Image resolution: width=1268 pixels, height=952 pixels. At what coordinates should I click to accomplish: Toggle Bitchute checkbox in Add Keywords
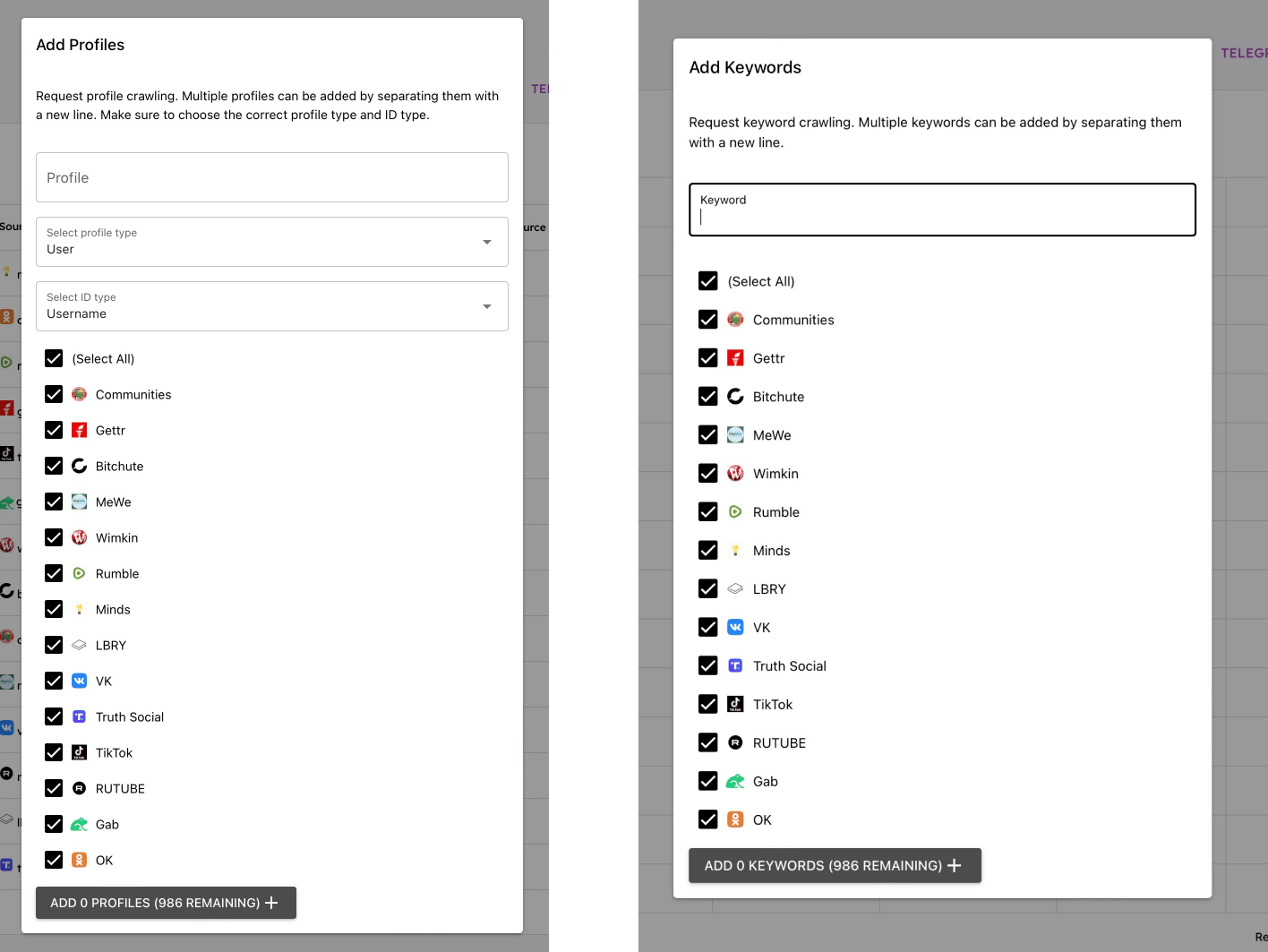click(708, 396)
